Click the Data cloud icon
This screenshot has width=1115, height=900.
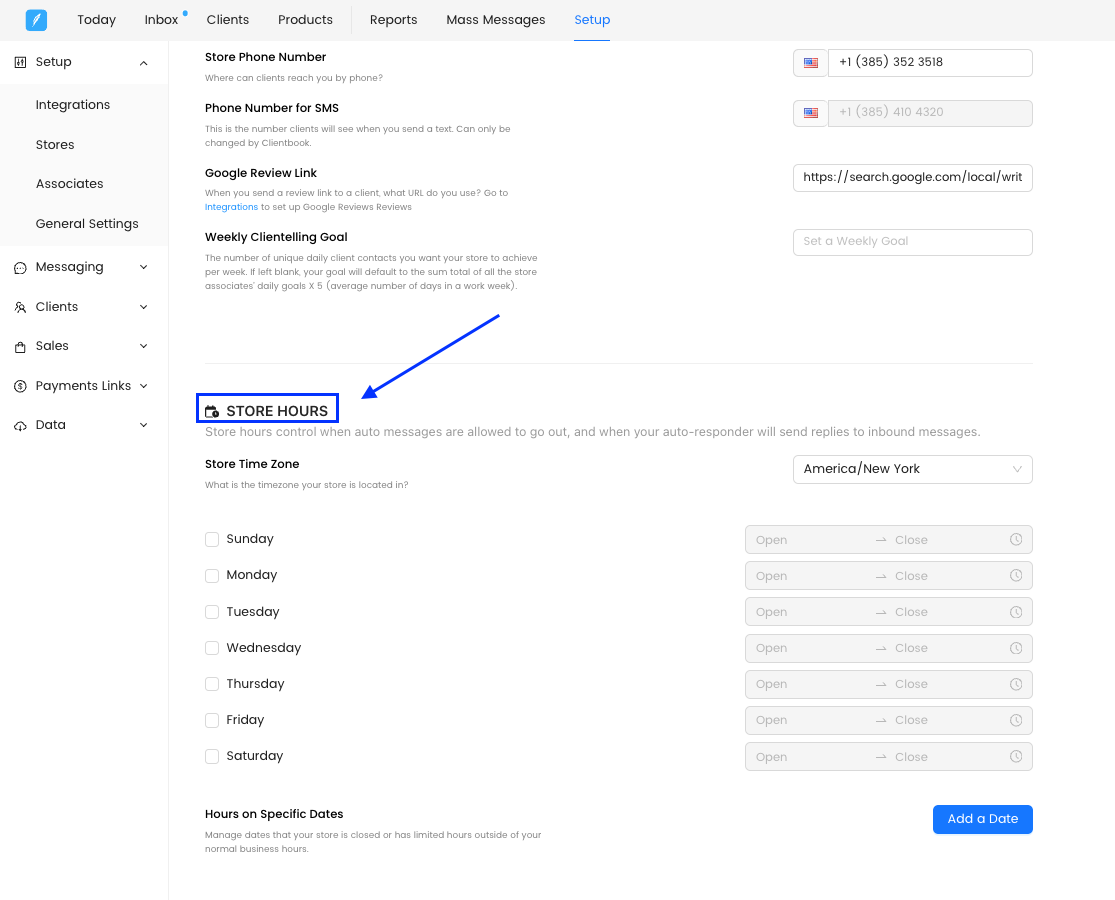coord(21,426)
